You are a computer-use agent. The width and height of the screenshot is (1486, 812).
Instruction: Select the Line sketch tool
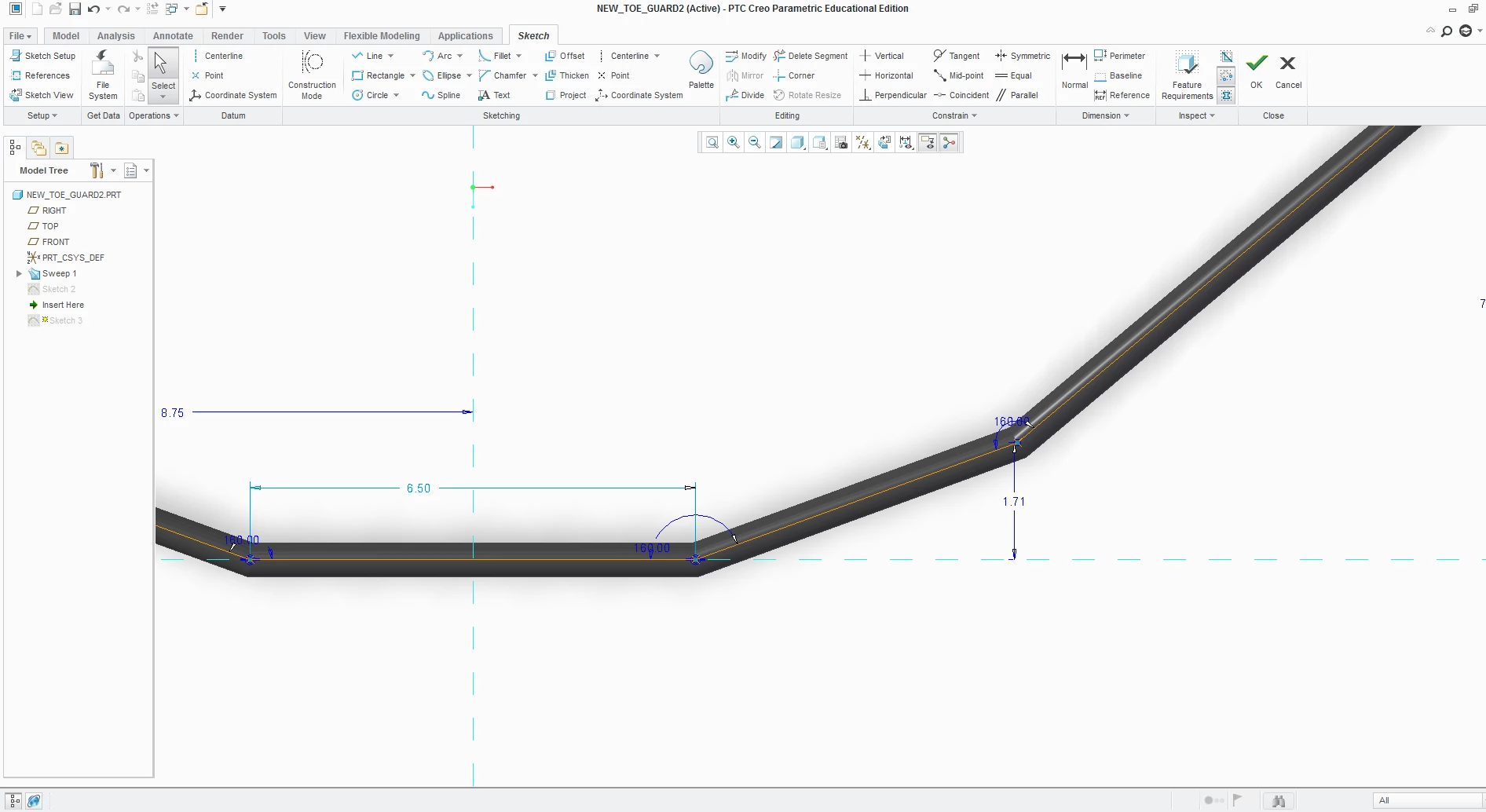[367, 56]
